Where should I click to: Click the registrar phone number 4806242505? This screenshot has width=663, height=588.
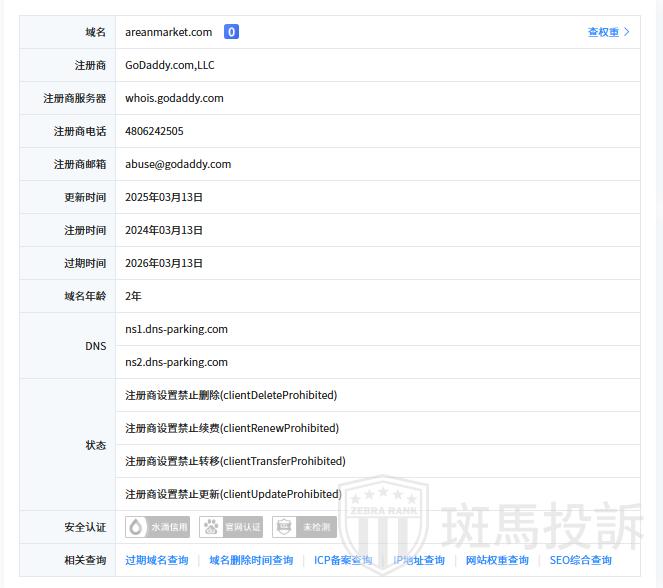click(154, 131)
